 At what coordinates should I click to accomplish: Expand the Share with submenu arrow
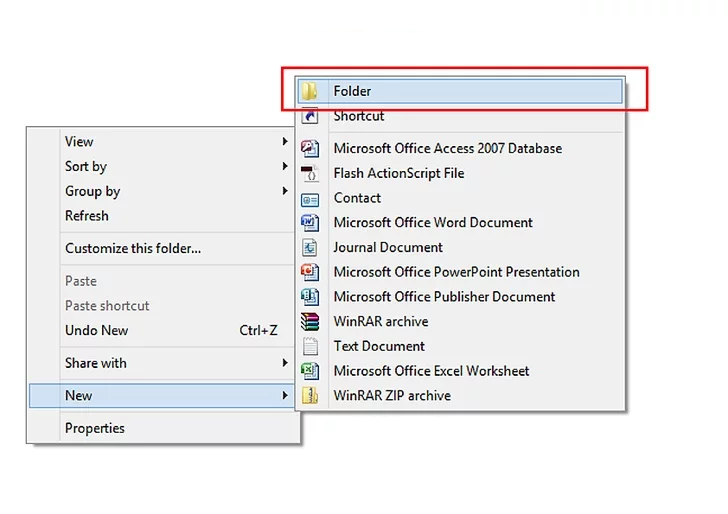pyautogui.click(x=285, y=363)
